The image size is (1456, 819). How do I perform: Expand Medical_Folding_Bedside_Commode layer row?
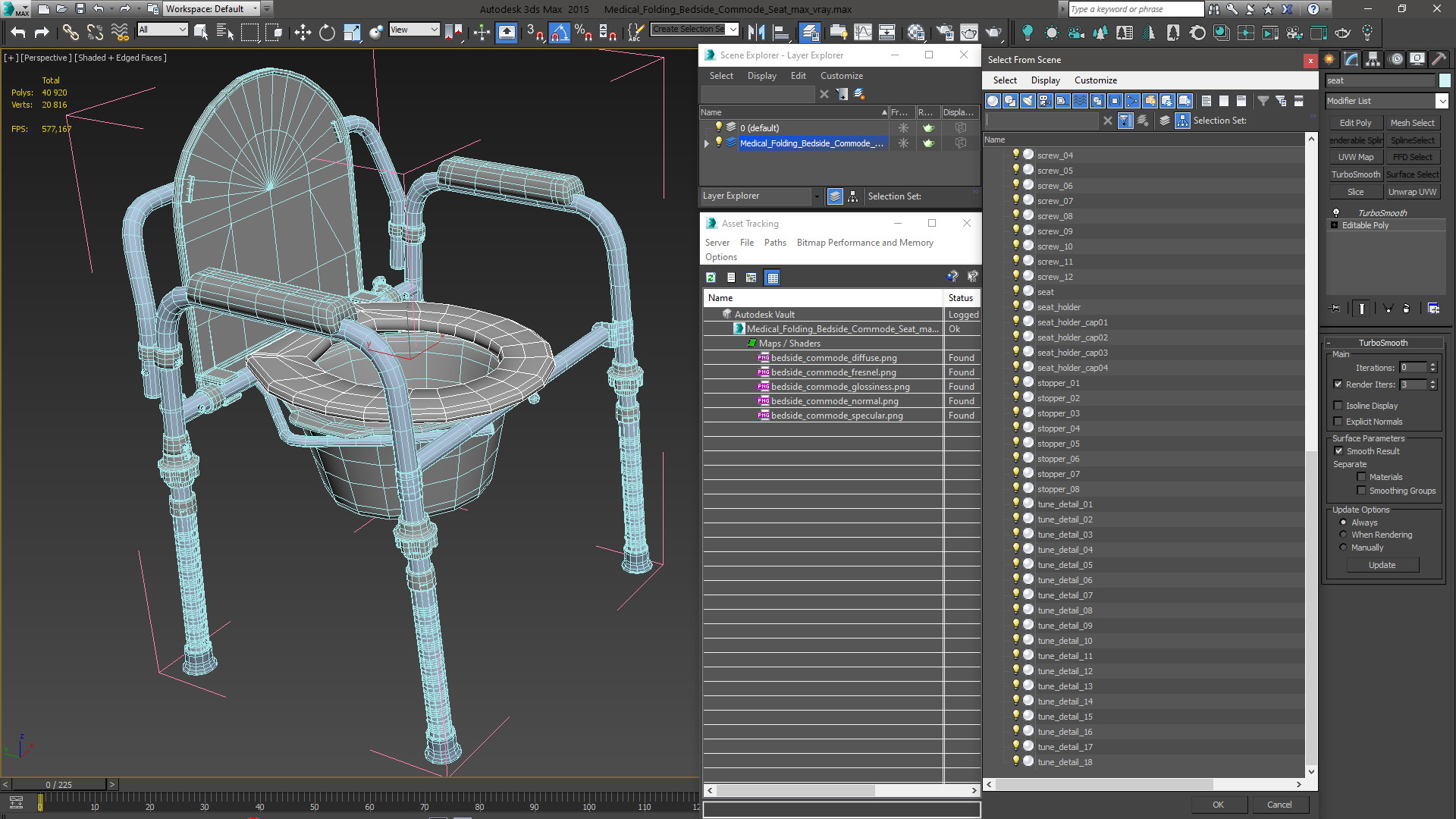click(x=707, y=143)
